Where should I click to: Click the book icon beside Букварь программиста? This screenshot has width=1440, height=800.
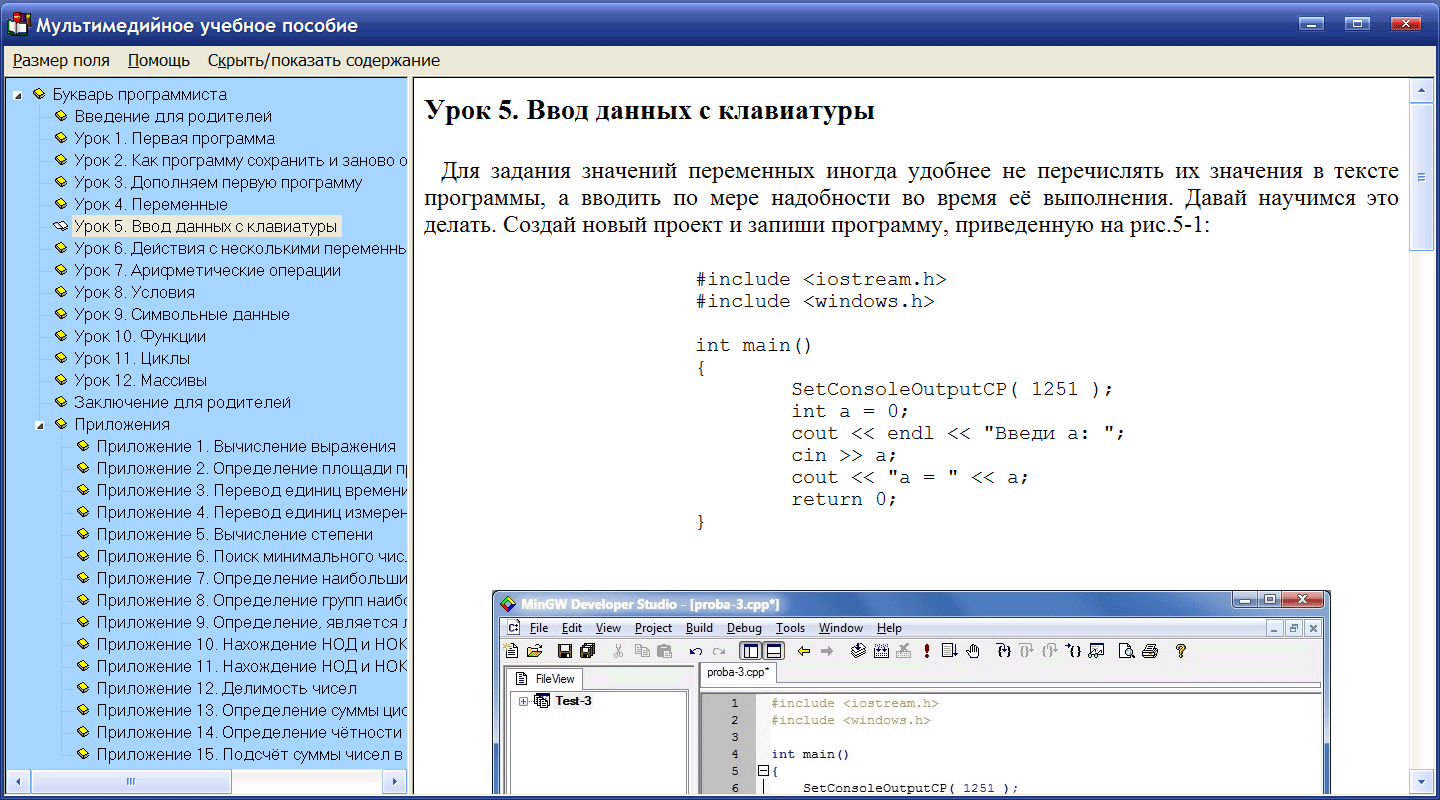pyautogui.click(x=39, y=94)
